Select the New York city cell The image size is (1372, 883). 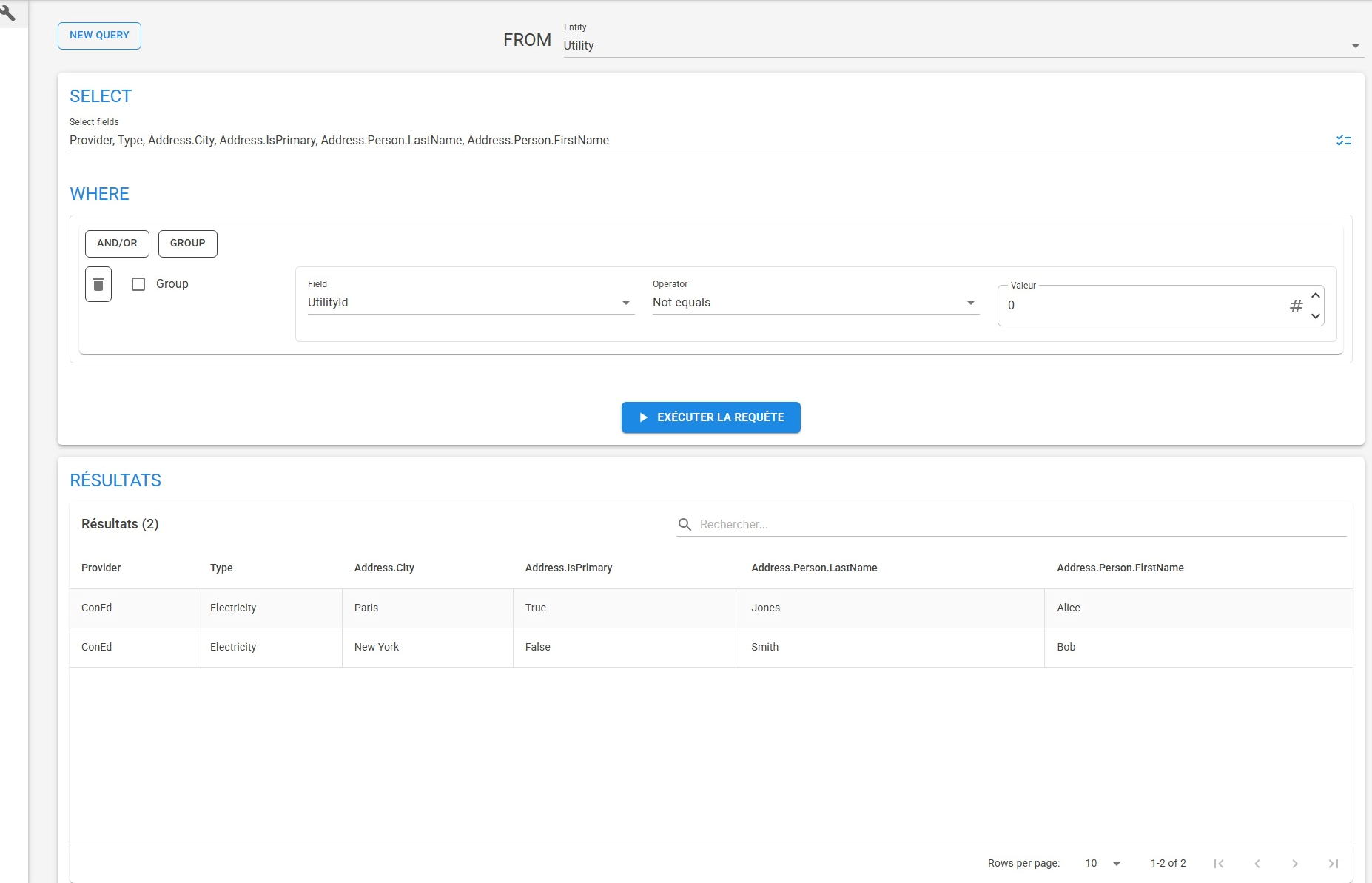pos(428,647)
